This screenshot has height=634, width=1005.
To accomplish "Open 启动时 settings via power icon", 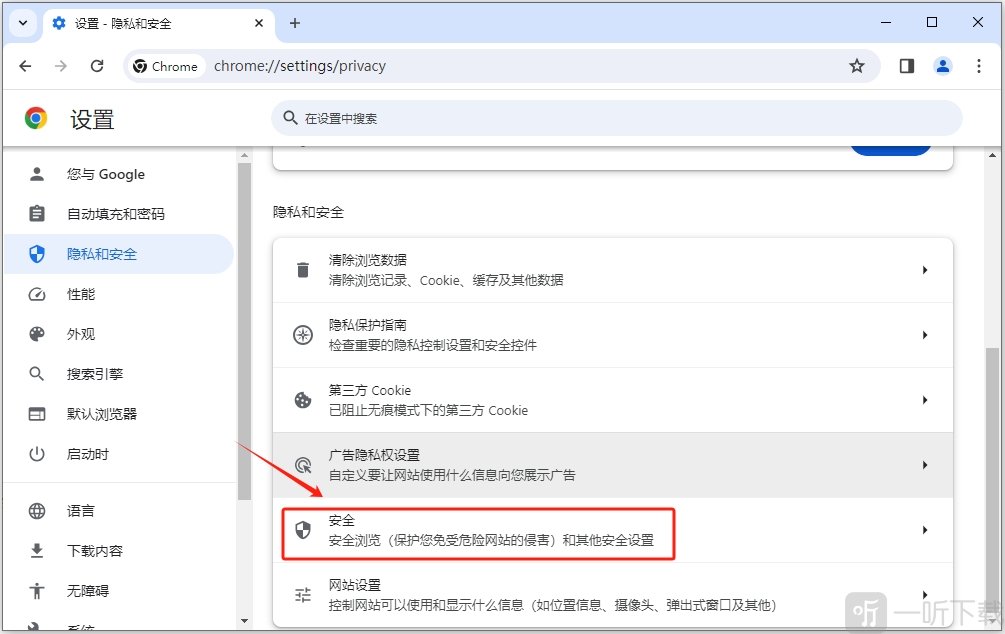I will (x=37, y=454).
